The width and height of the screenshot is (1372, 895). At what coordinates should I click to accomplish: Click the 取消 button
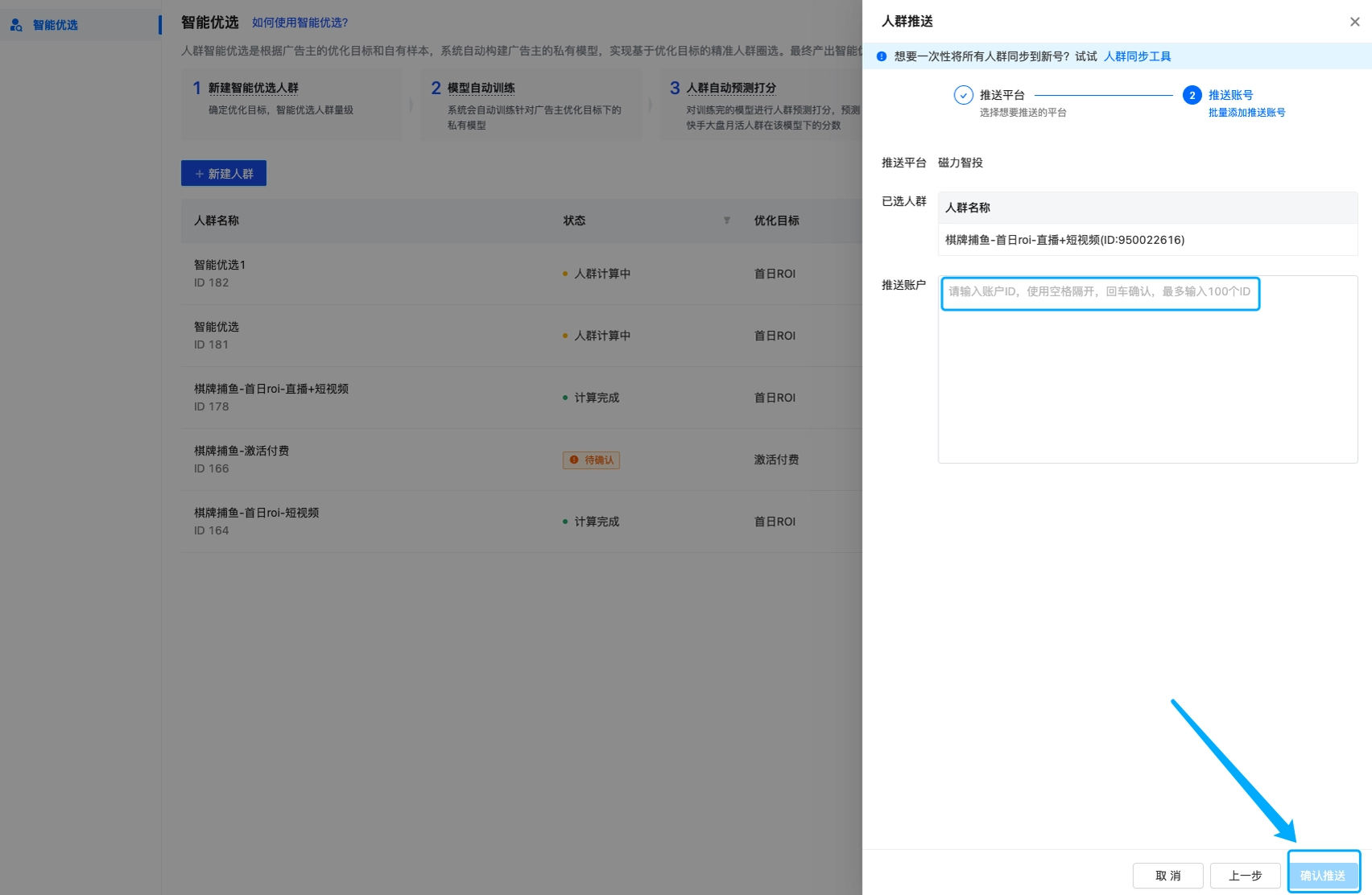1167,875
